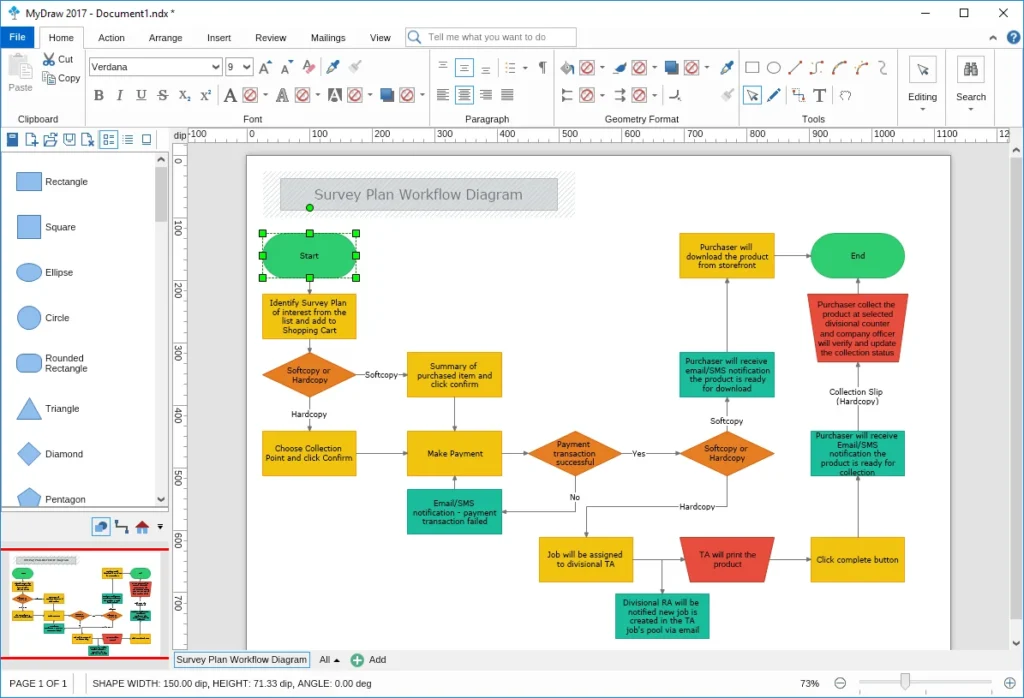This screenshot has width=1024, height=698.
Task: Select the Text tool in Tools group
Action: tap(822, 95)
